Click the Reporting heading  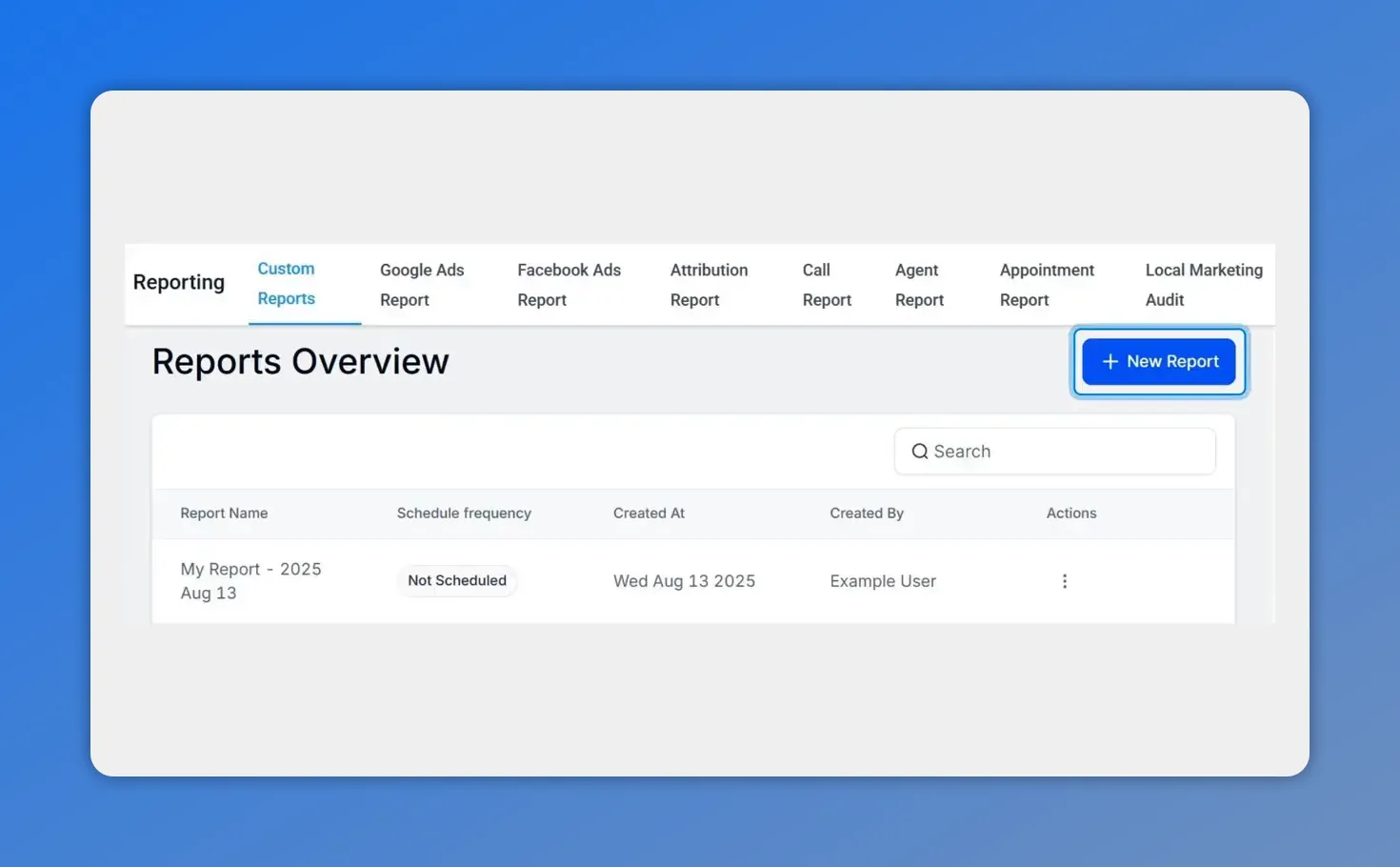178,282
